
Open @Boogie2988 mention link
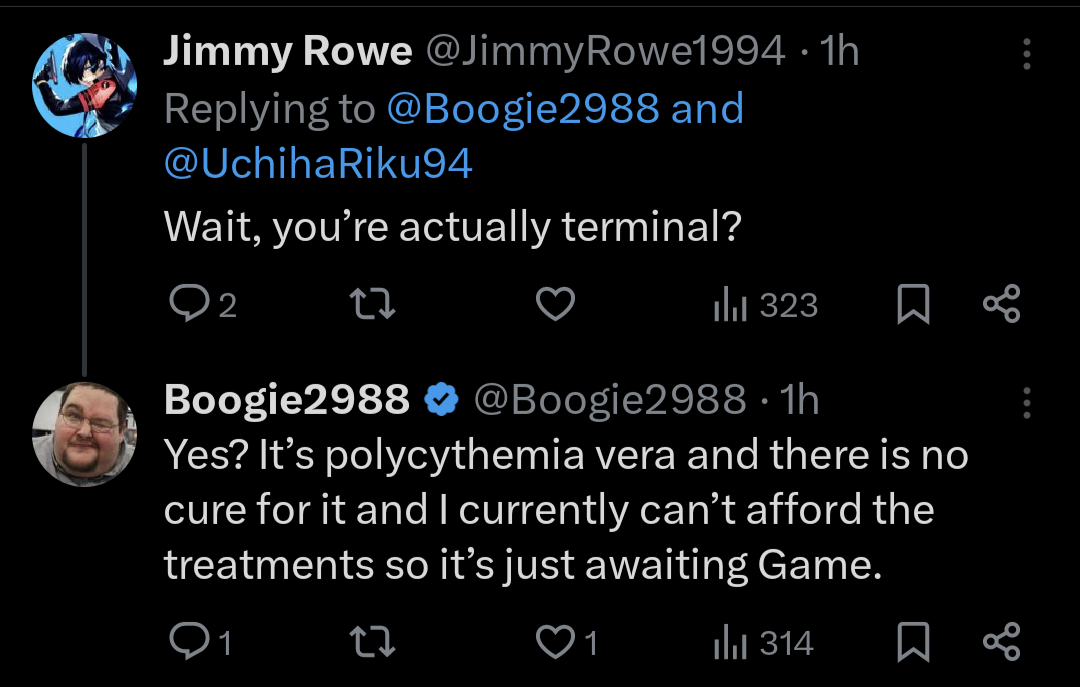click(x=523, y=109)
